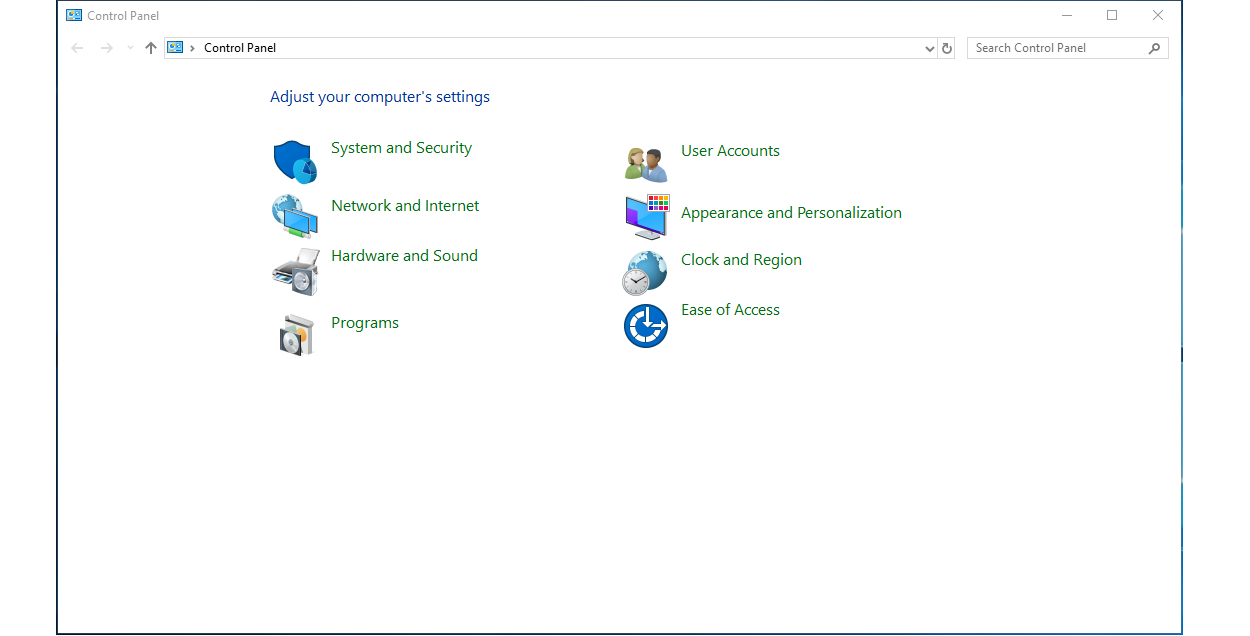Click the Control Panel icon in address bar
This screenshot has width=1250, height=636.
pyautogui.click(x=174, y=47)
